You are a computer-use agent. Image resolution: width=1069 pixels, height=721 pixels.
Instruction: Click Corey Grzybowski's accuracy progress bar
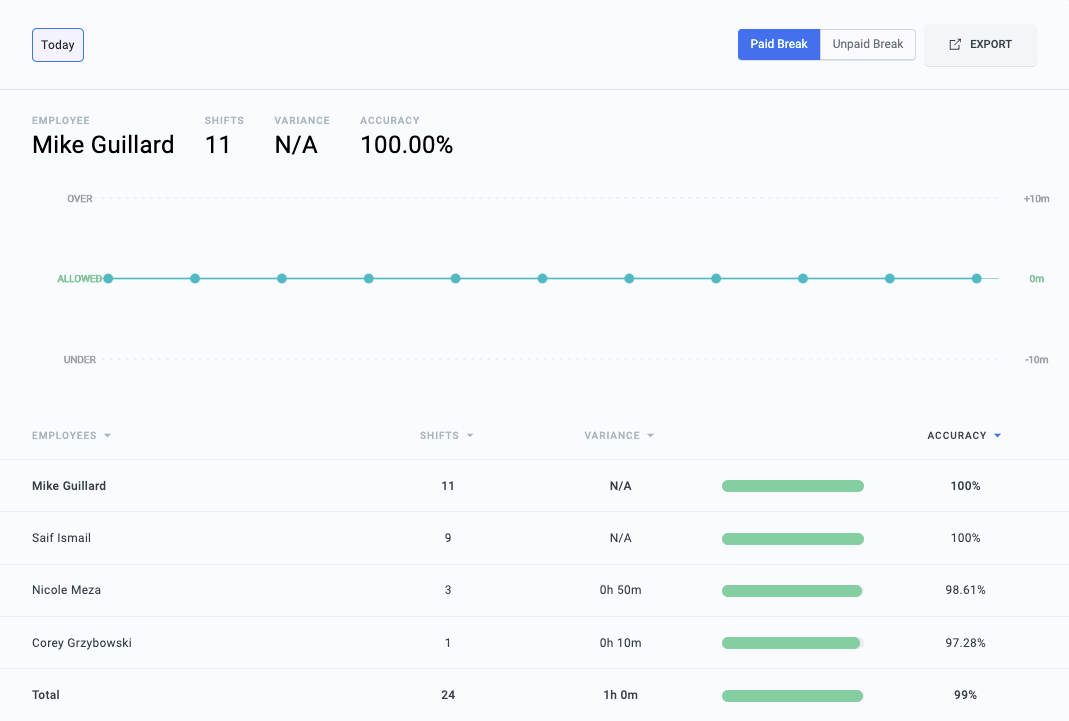tap(792, 643)
